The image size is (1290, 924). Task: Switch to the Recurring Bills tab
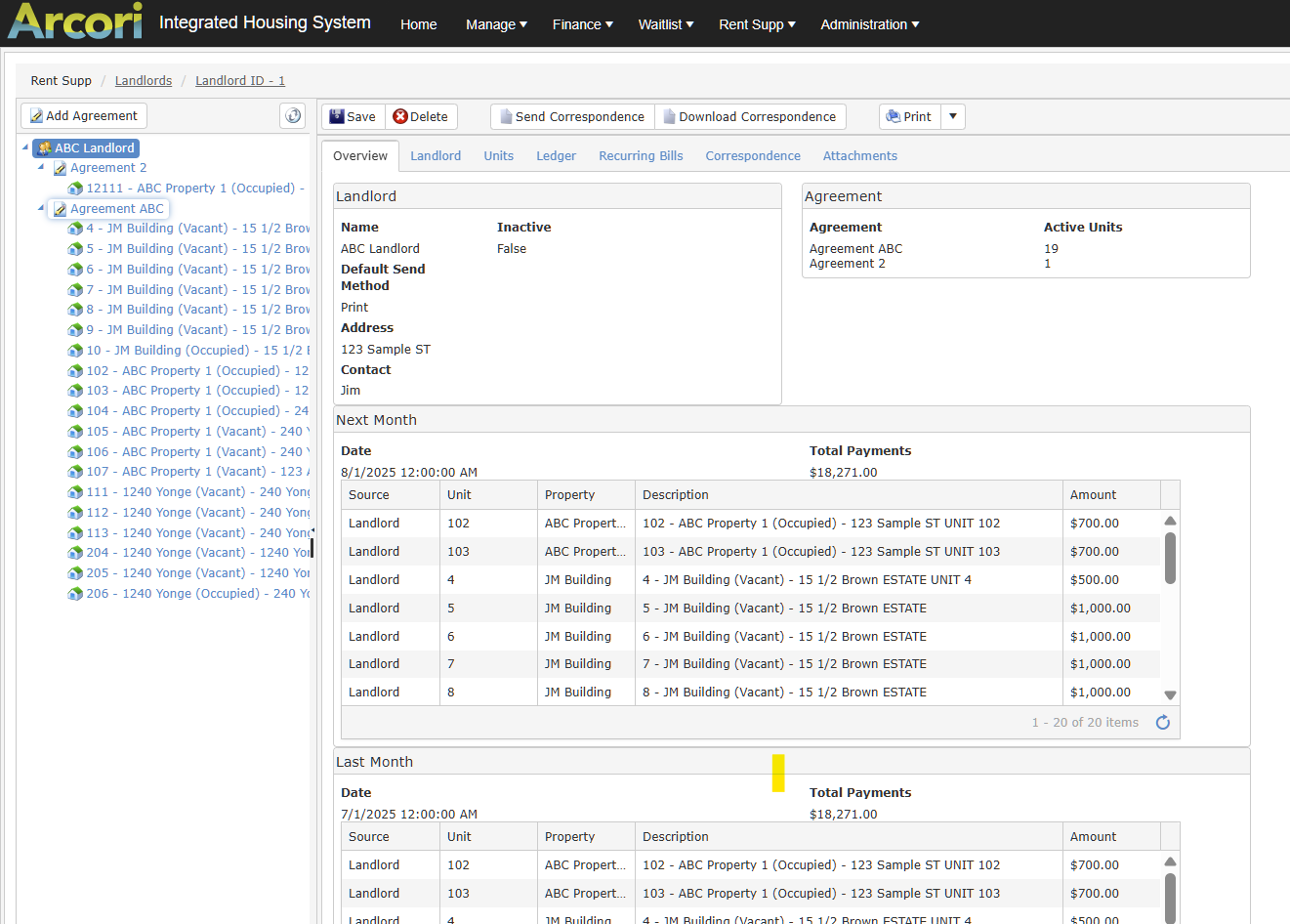(641, 155)
